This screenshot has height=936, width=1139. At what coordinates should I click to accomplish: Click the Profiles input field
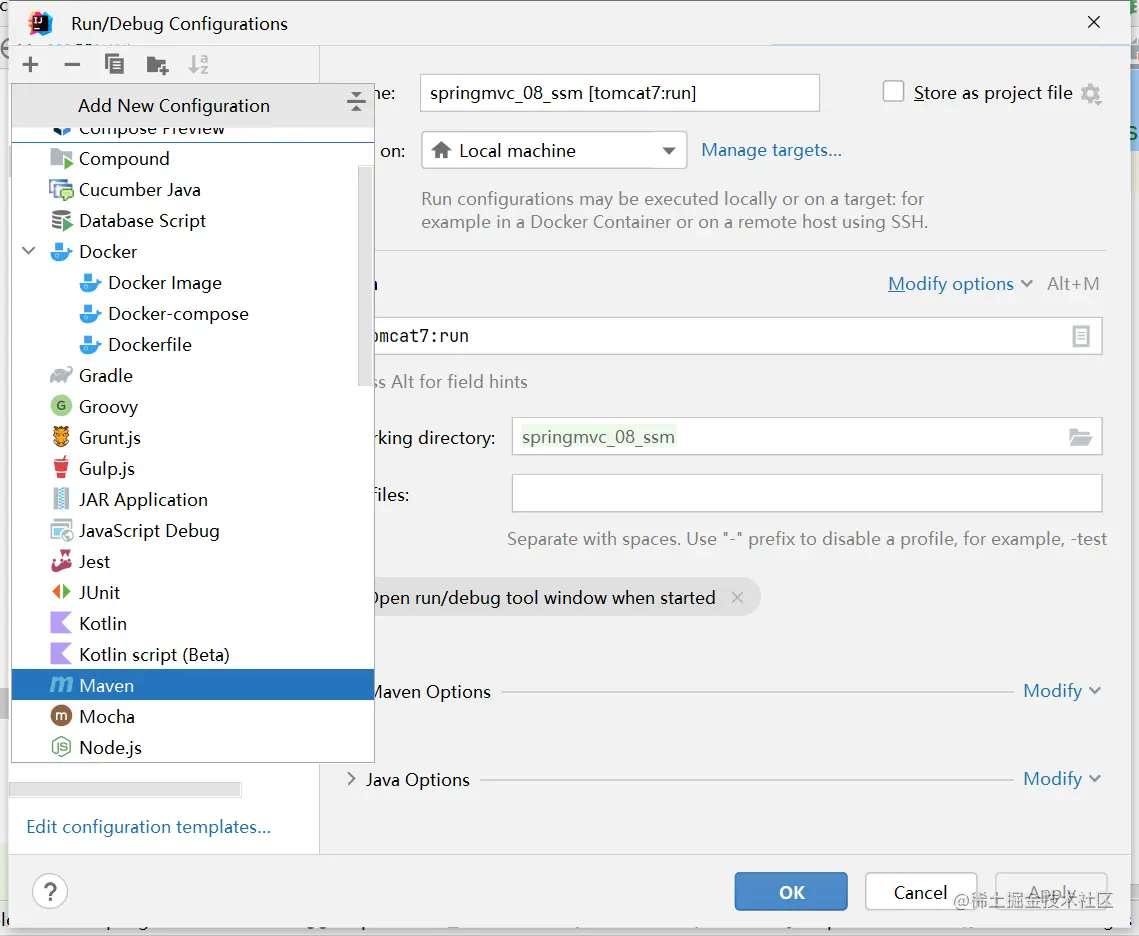click(806, 494)
